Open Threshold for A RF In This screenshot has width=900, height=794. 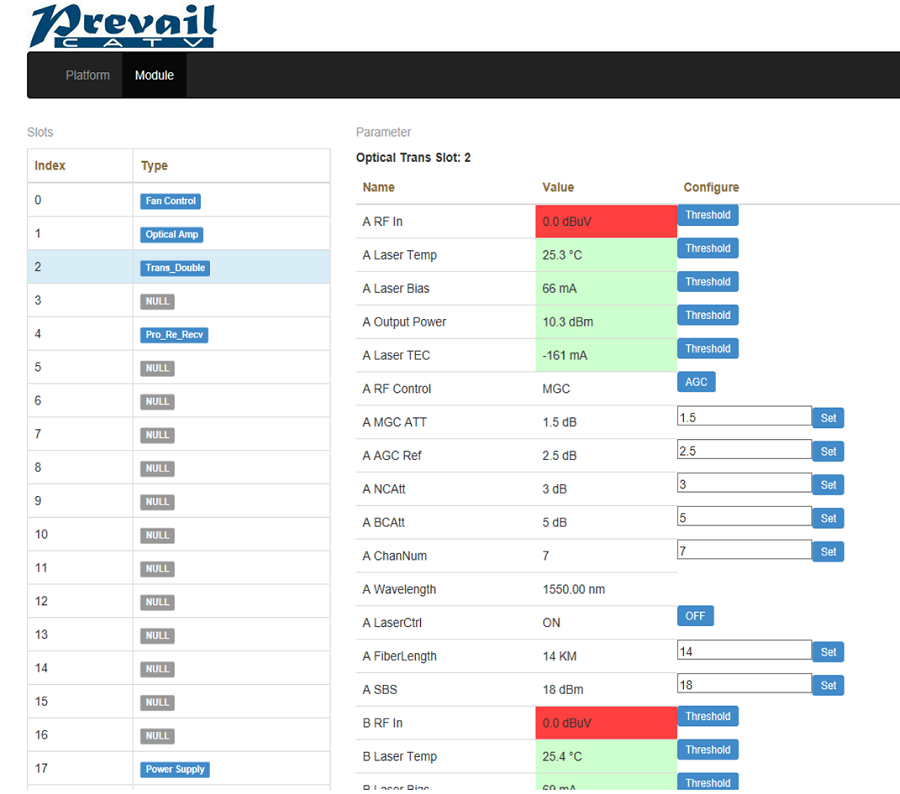707,215
